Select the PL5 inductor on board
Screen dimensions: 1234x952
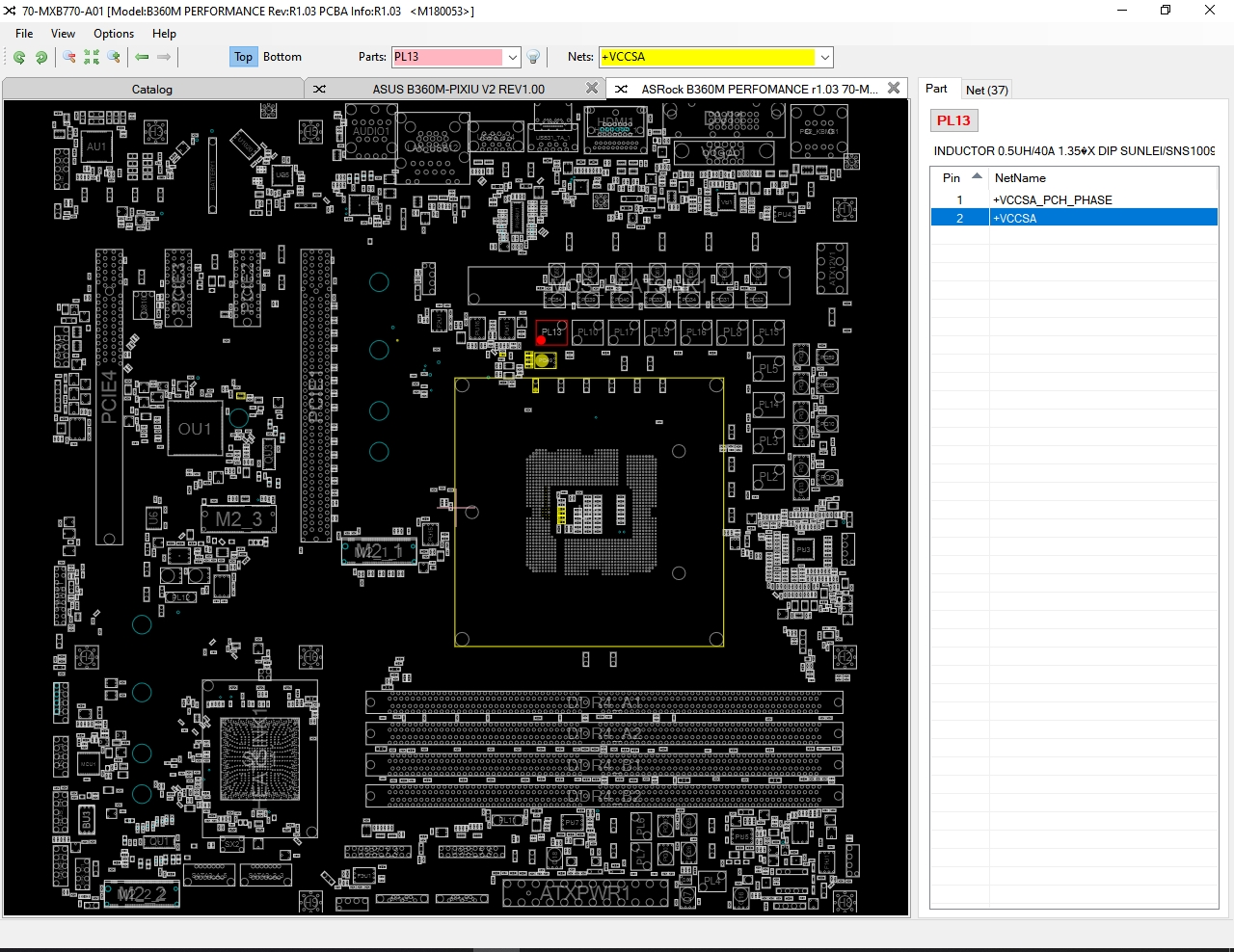click(768, 368)
